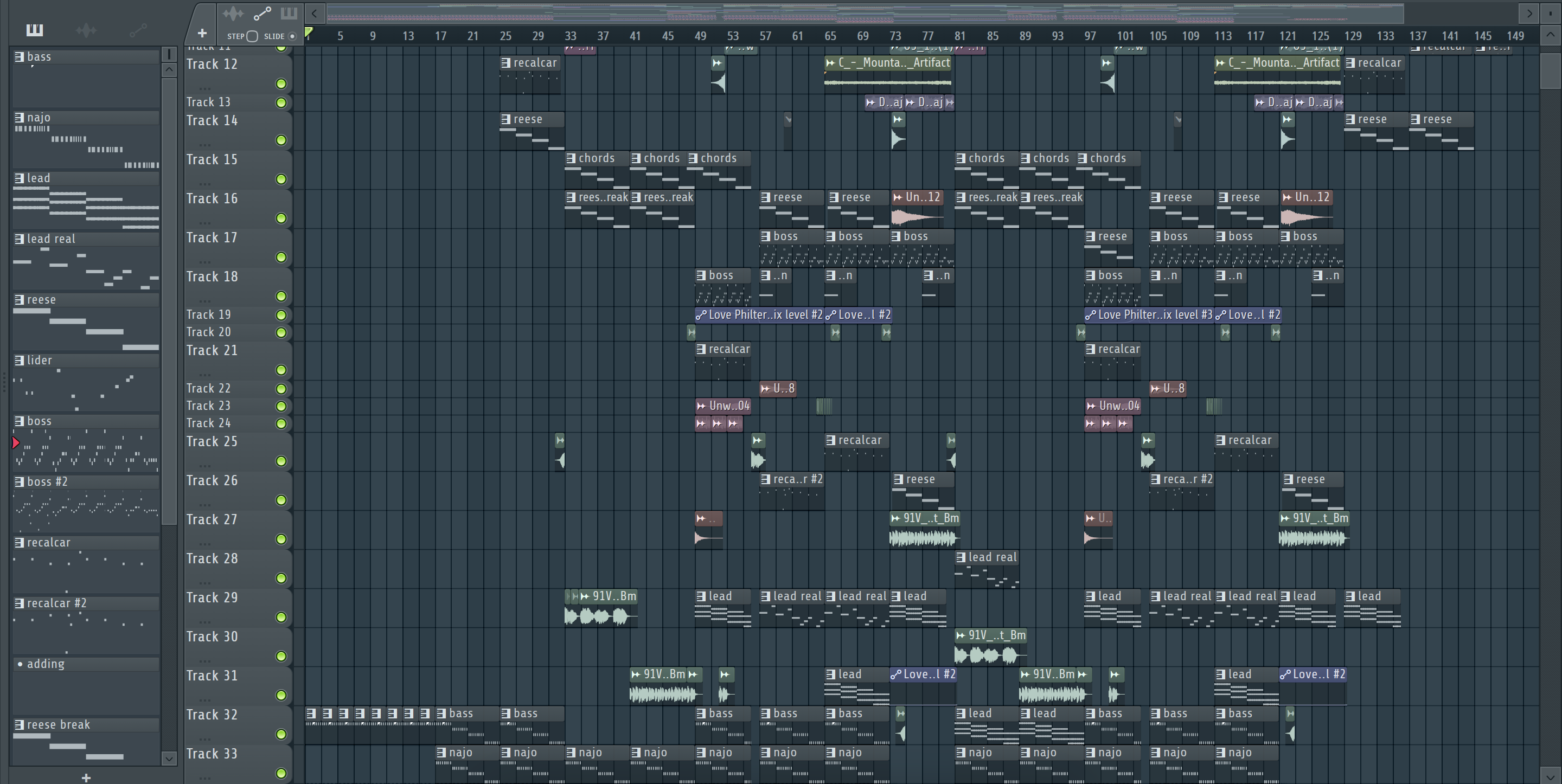Select pattern clip focus in playlist header

(x=289, y=14)
